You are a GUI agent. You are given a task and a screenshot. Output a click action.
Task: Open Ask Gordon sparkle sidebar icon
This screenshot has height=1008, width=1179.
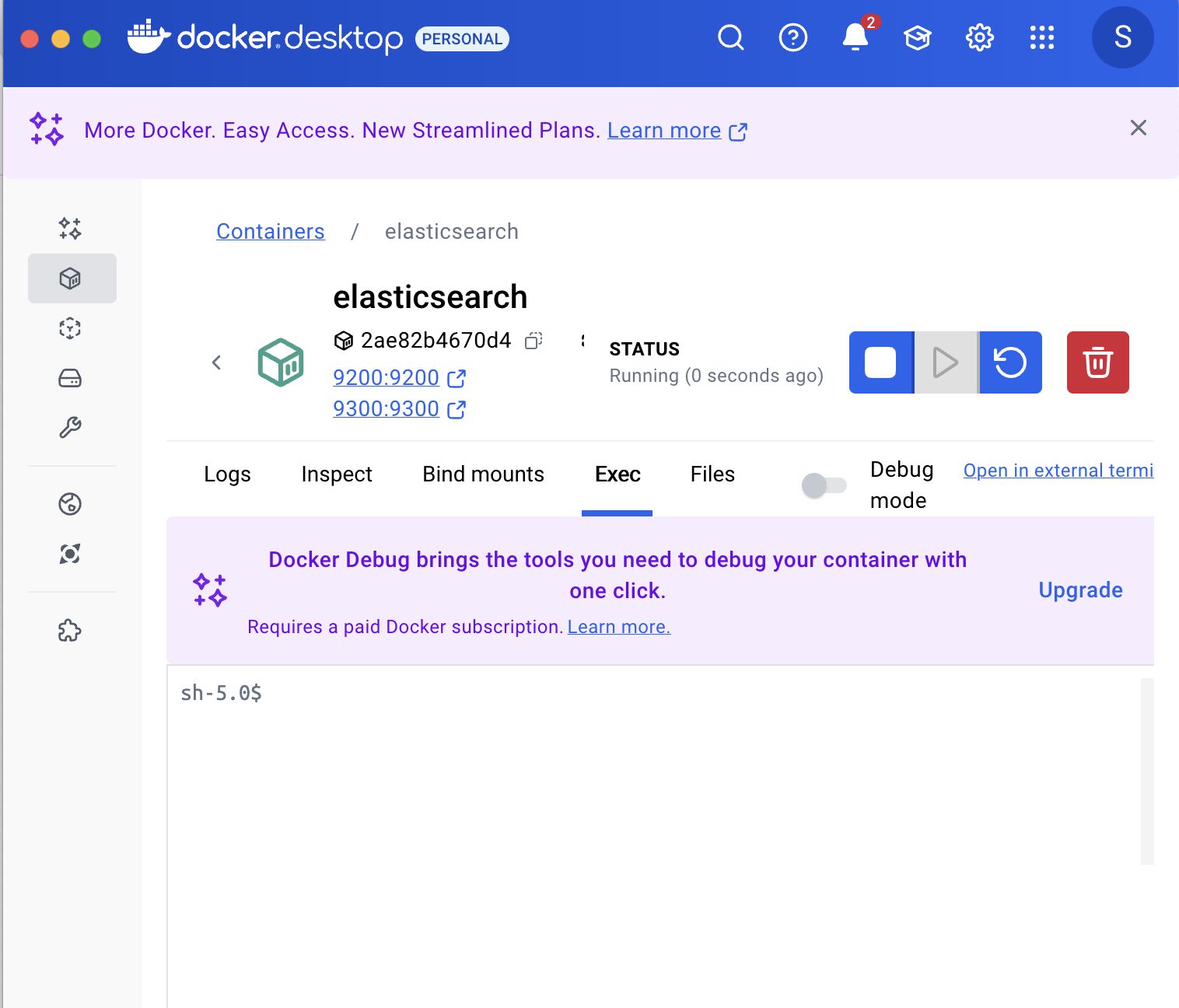70,228
